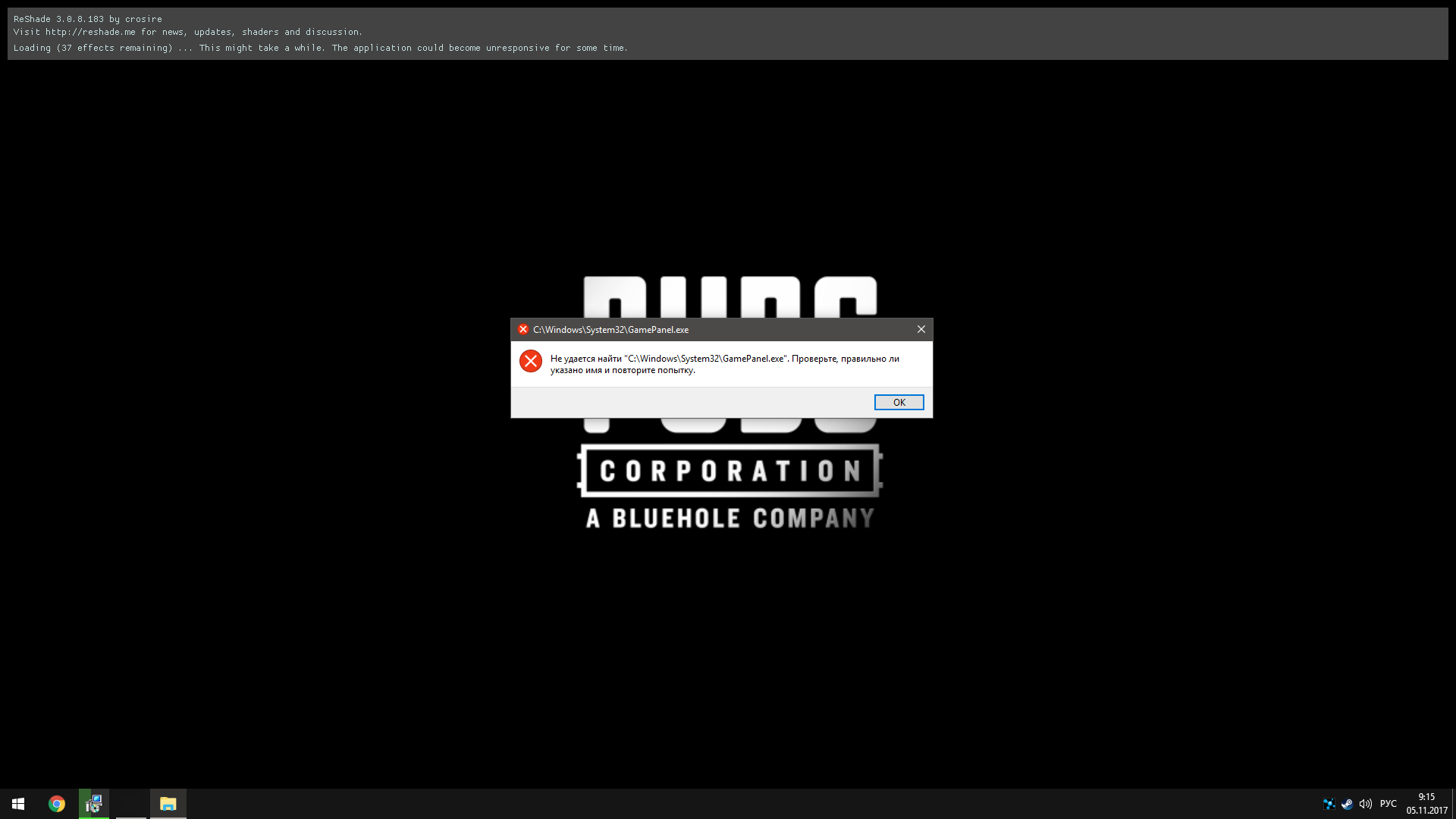Open the Windows Start menu
1456x819 pixels.
pyautogui.click(x=18, y=804)
